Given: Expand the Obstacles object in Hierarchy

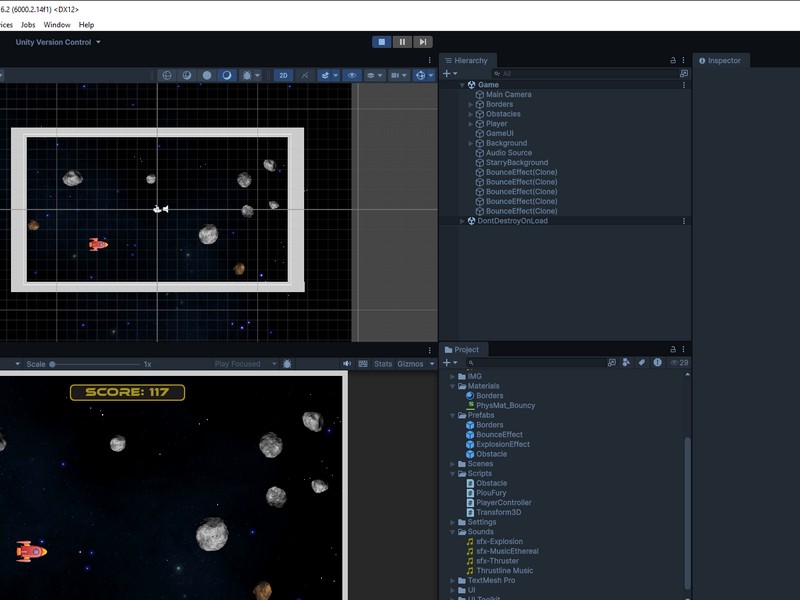Looking at the screenshot, I should pyautogui.click(x=471, y=114).
